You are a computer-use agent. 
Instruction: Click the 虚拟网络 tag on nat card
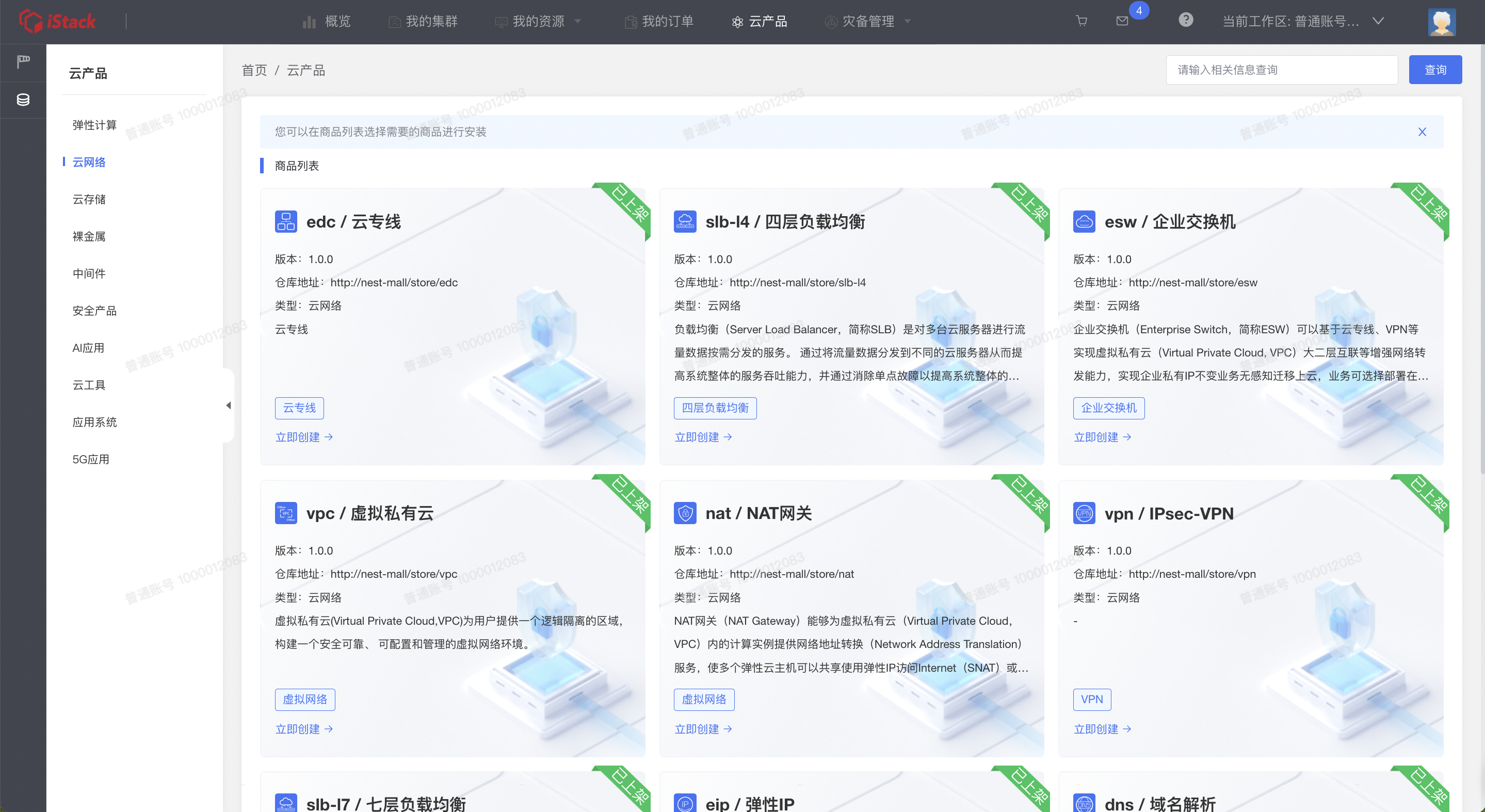pyautogui.click(x=704, y=700)
